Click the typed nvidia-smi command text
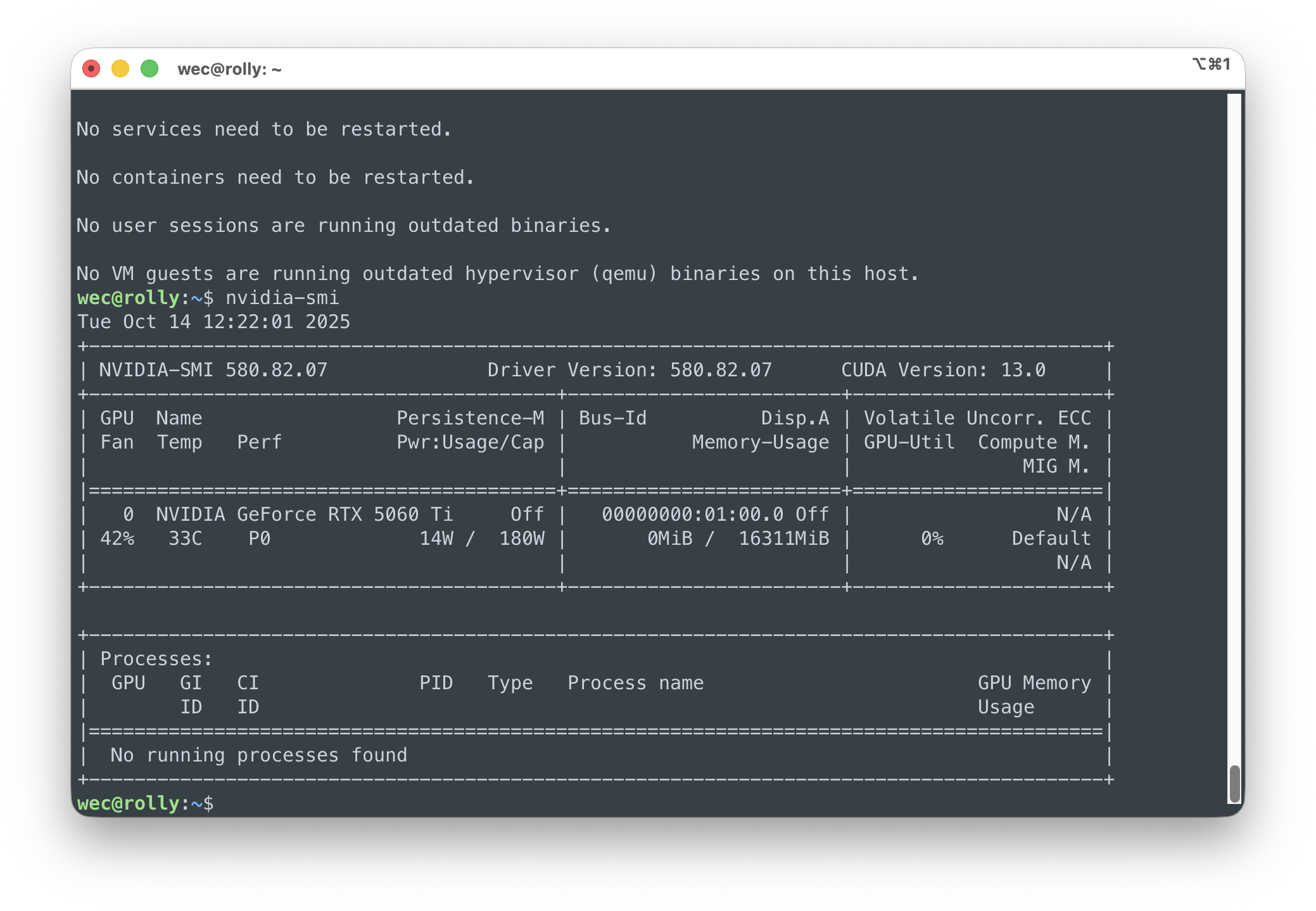The width and height of the screenshot is (1316, 911). (282, 298)
